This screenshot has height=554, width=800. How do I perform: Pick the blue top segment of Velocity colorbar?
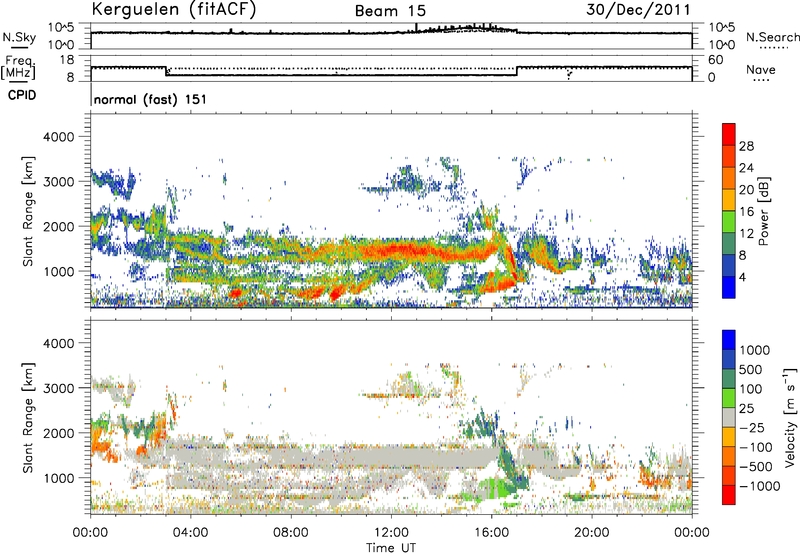(729, 340)
